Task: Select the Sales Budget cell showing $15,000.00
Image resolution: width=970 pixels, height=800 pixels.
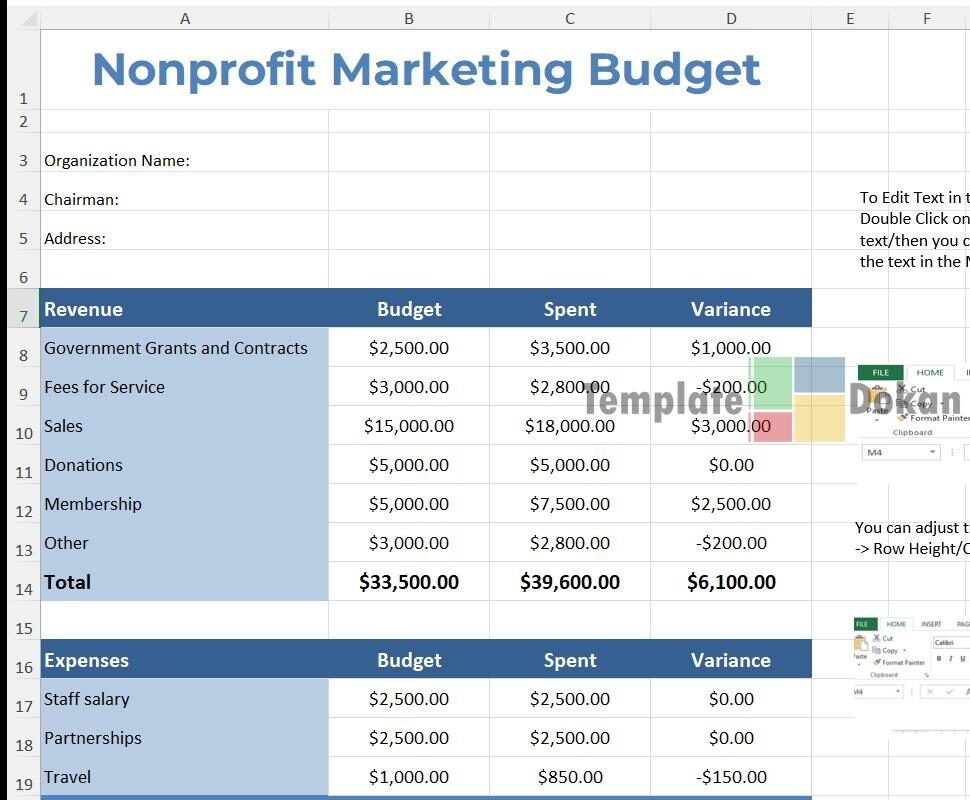Action: point(408,426)
